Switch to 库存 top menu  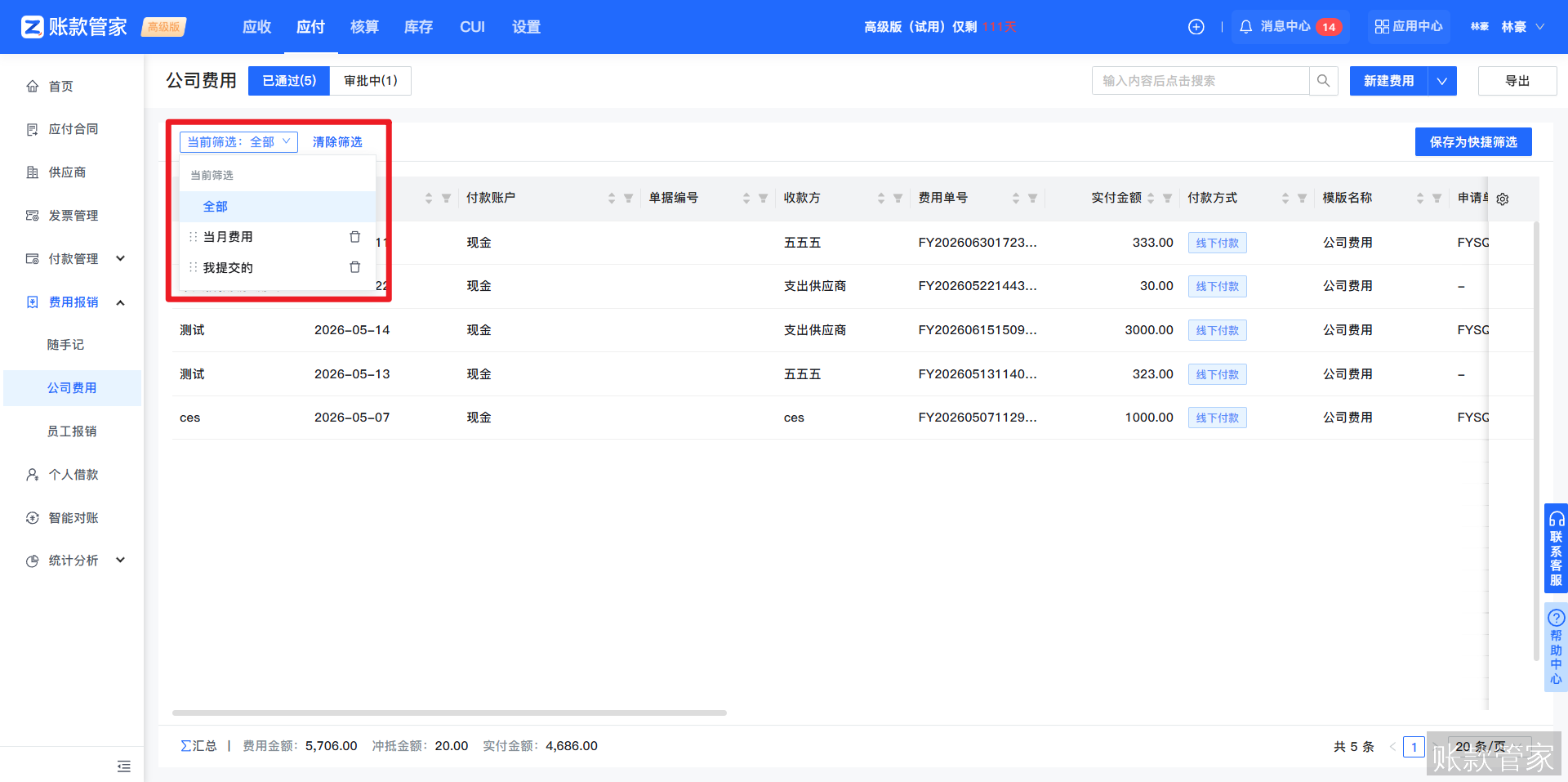click(418, 27)
